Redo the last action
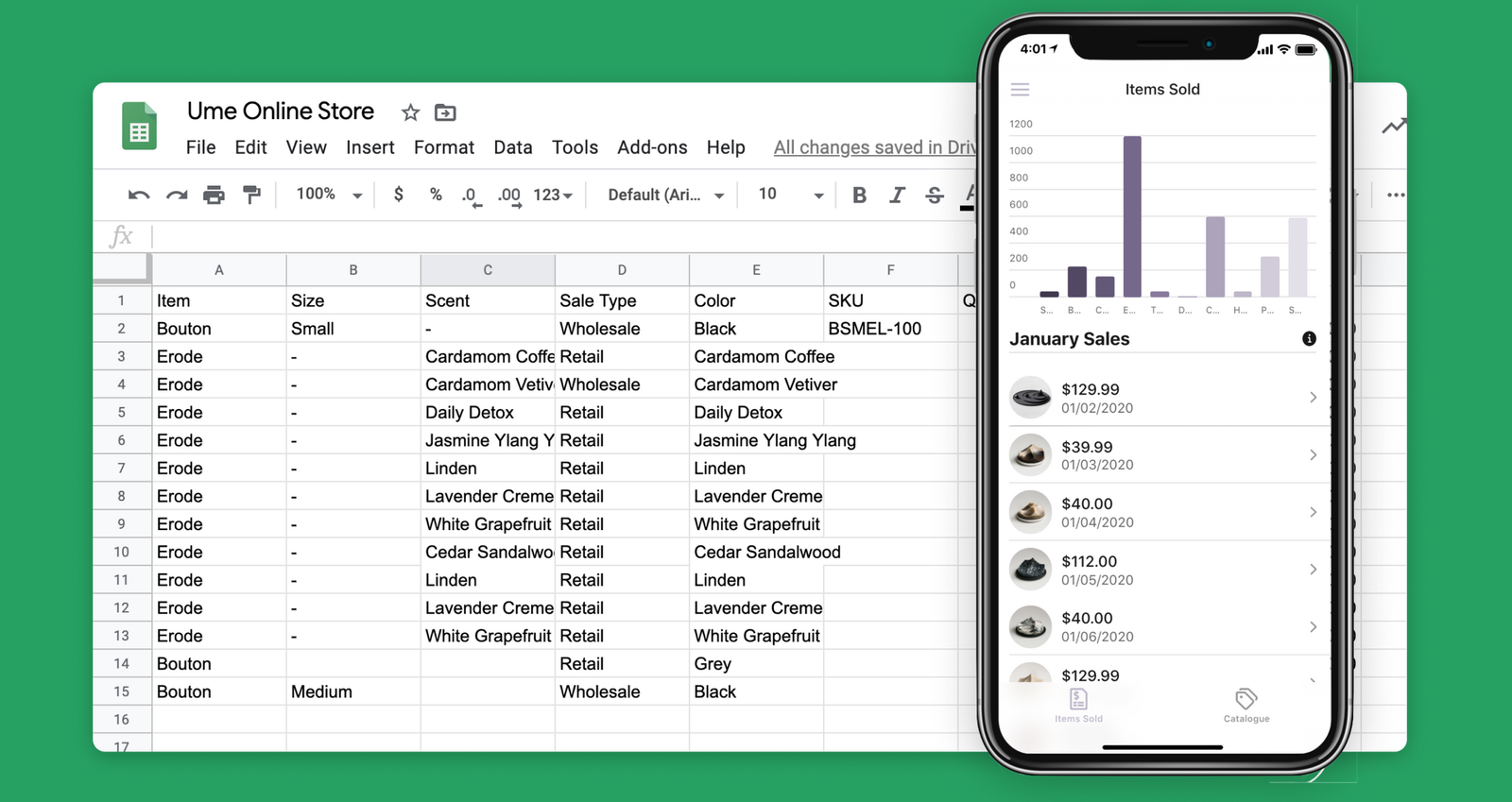Viewport: 1512px width, 802px height. point(177,196)
